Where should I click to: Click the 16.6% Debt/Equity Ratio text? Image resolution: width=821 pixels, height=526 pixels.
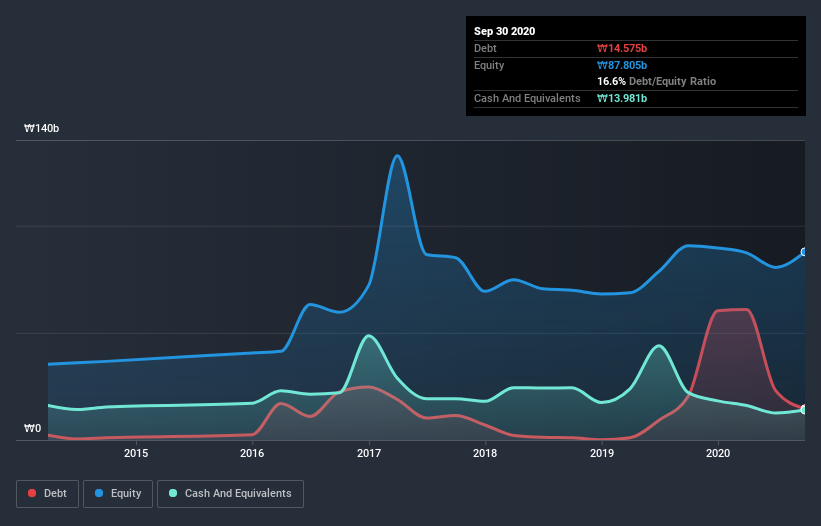(x=657, y=81)
